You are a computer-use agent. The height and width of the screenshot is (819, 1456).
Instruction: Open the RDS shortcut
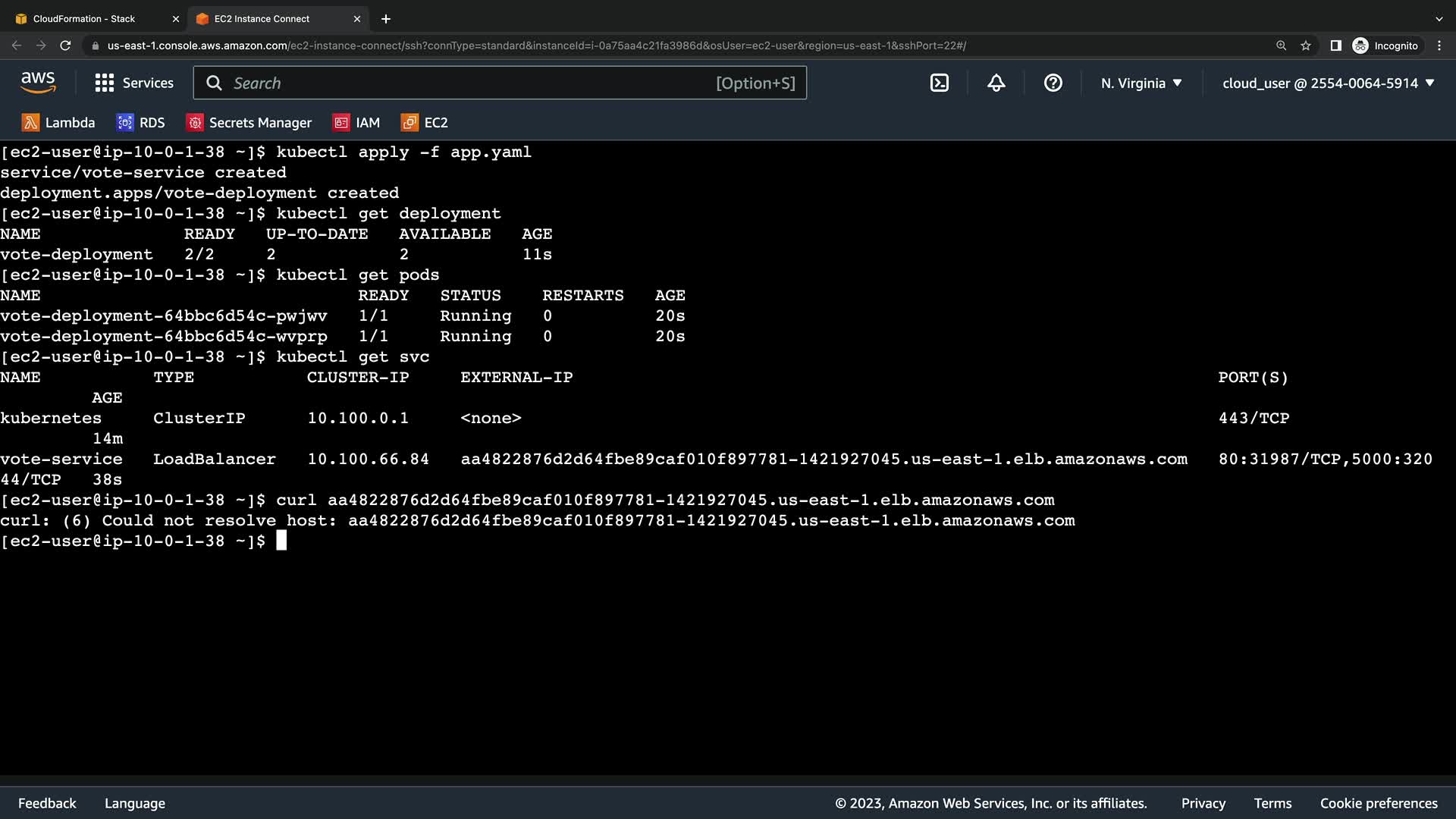(141, 123)
